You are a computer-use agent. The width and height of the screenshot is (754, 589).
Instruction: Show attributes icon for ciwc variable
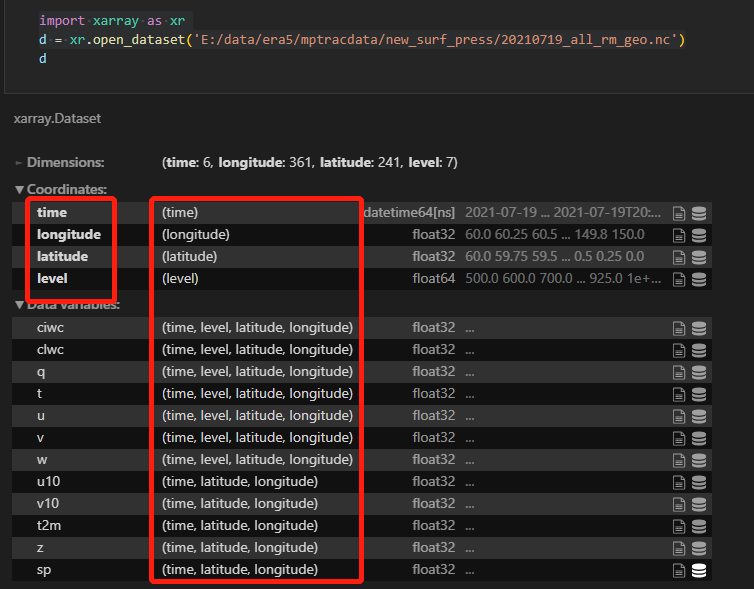[679, 328]
